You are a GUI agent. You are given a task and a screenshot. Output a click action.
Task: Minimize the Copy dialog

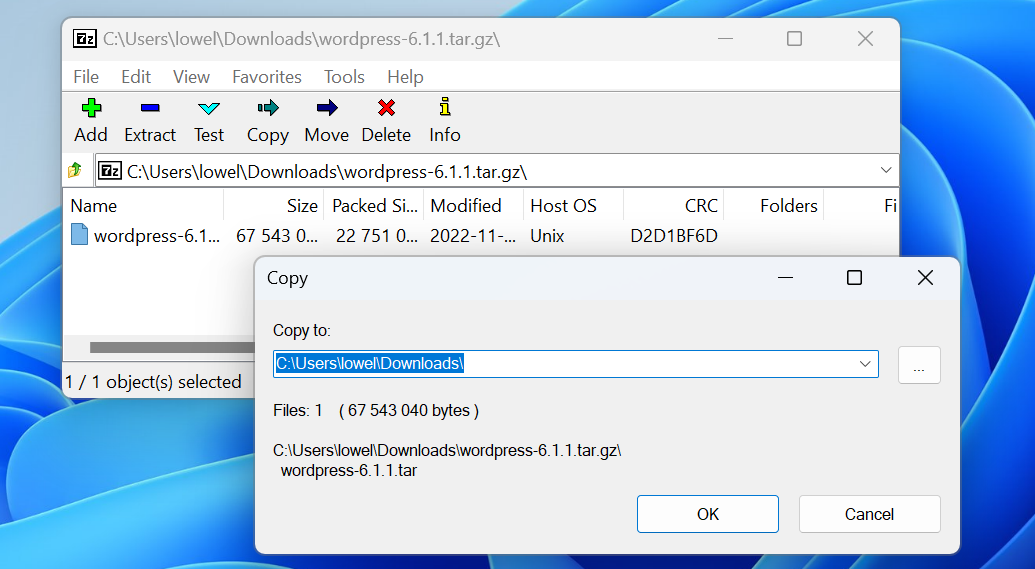coord(785,278)
